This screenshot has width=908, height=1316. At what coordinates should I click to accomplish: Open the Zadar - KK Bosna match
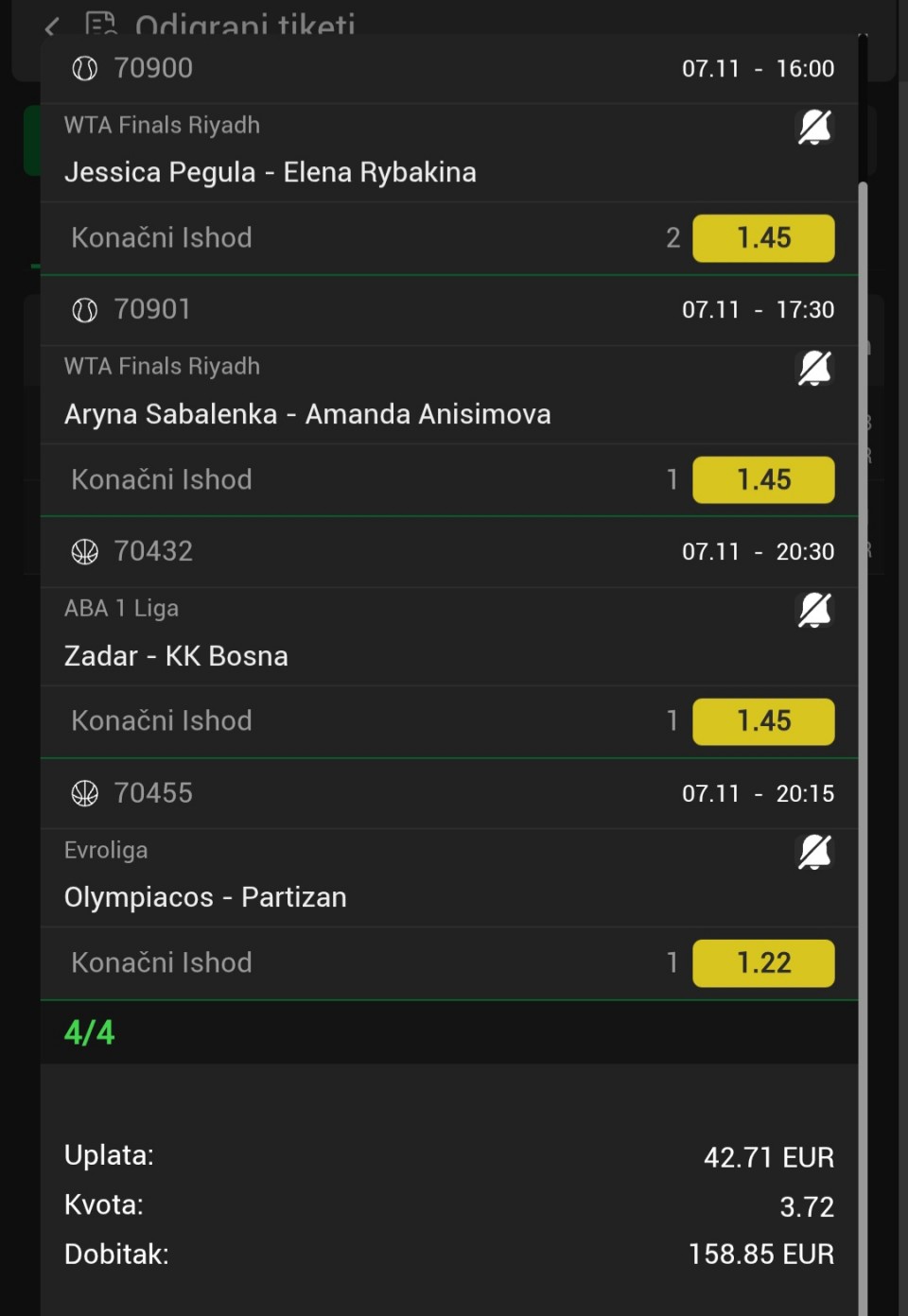pos(176,656)
